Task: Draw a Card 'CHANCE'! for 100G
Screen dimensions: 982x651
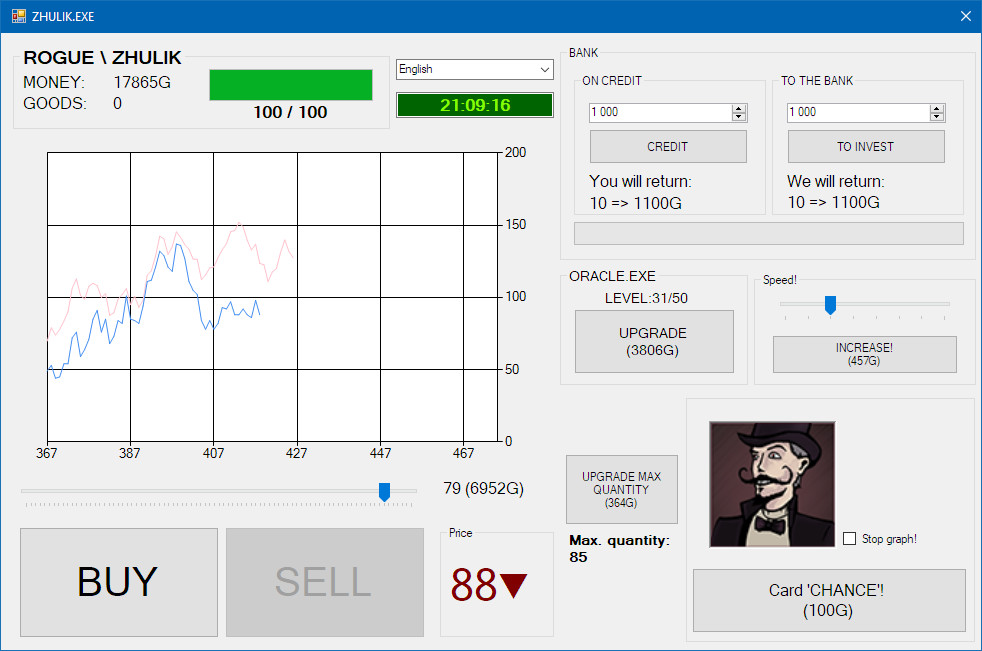Action: click(x=828, y=600)
